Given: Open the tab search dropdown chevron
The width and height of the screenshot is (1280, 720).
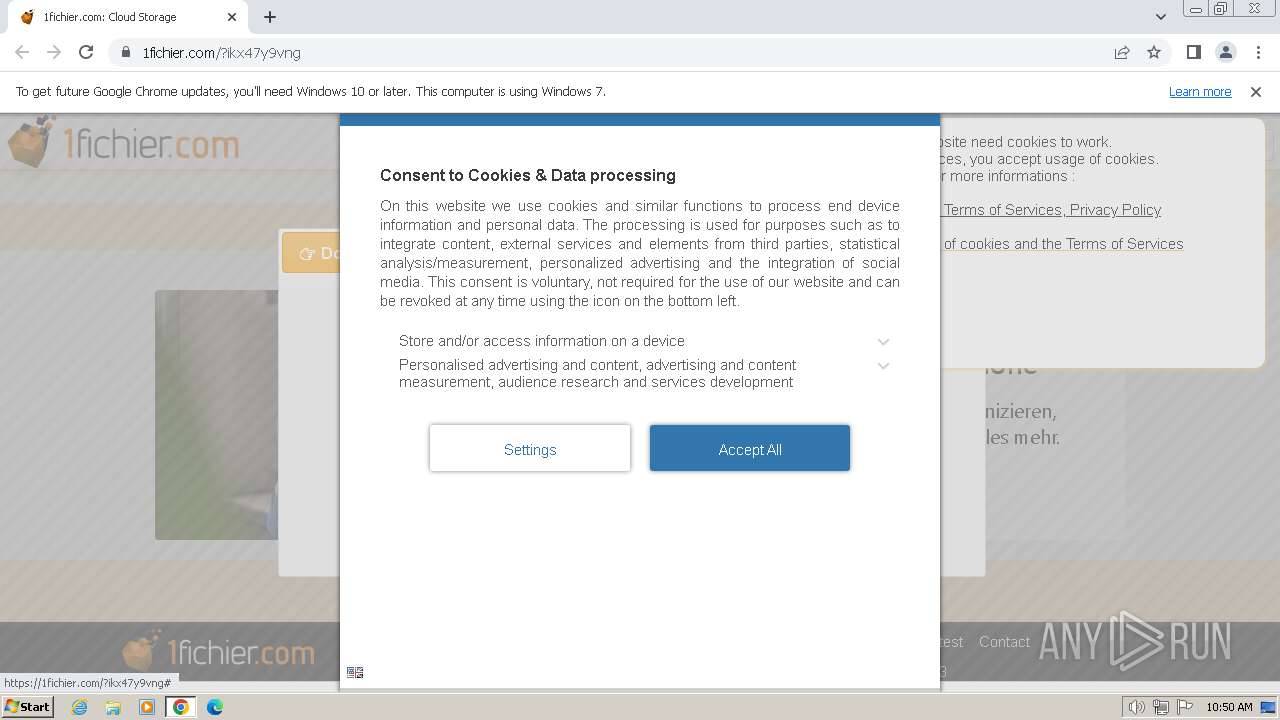Looking at the screenshot, I should point(1160,16).
